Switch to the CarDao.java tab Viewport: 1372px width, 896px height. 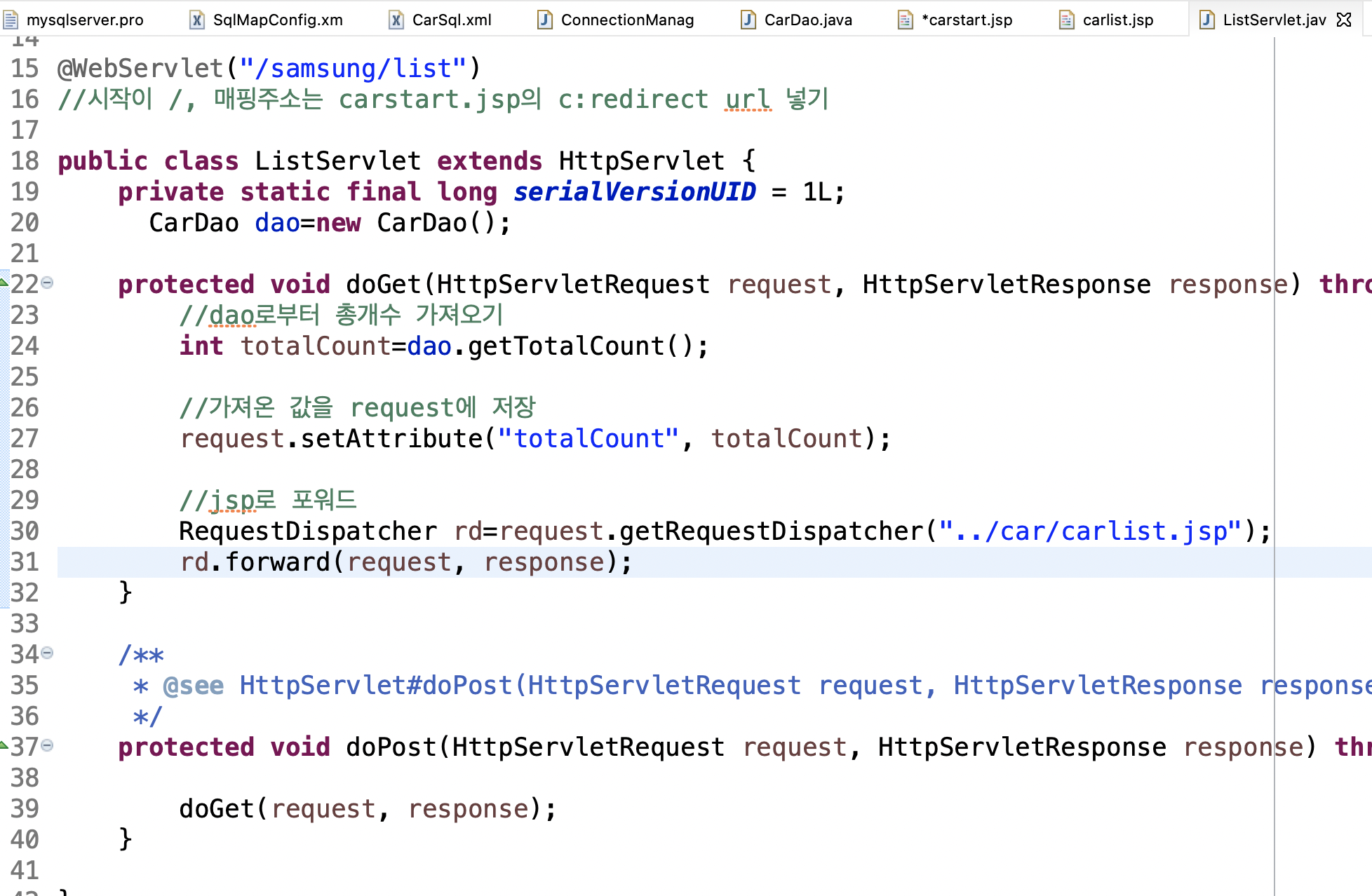tap(808, 20)
